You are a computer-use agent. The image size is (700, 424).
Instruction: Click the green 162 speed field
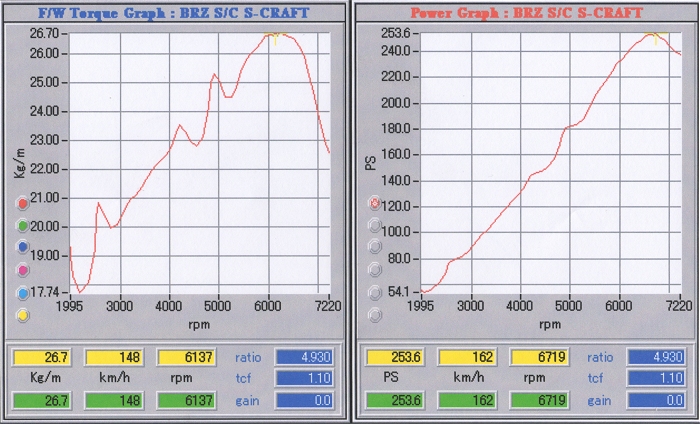pyautogui.click(x=467, y=400)
